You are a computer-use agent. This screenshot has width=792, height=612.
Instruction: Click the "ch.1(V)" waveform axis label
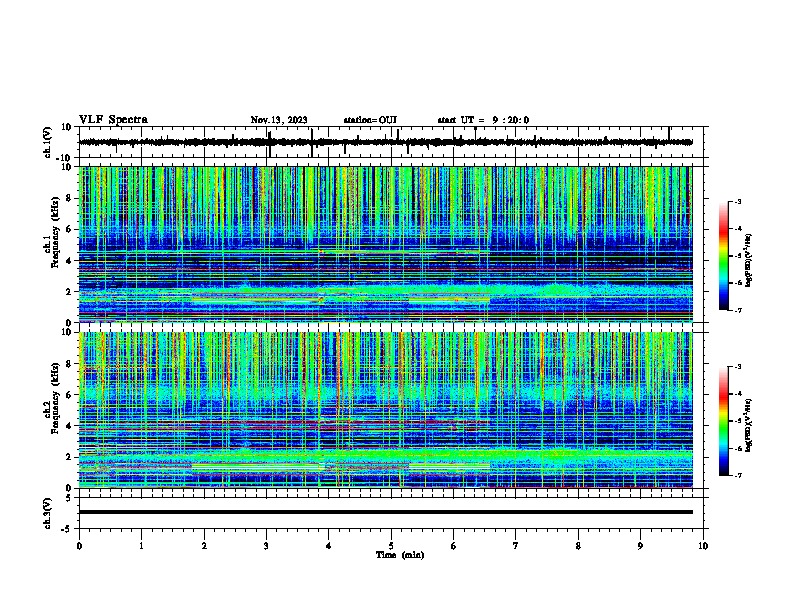click(x=48, y=142)
